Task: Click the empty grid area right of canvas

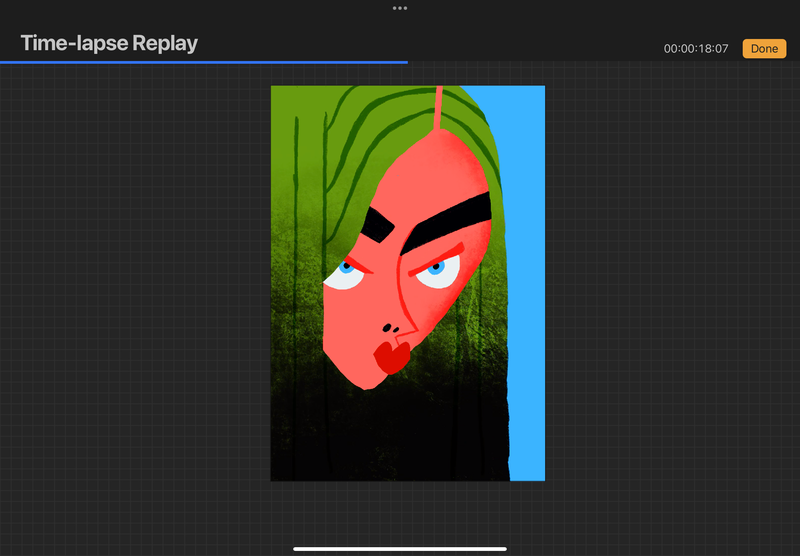Action: (670, 300)
